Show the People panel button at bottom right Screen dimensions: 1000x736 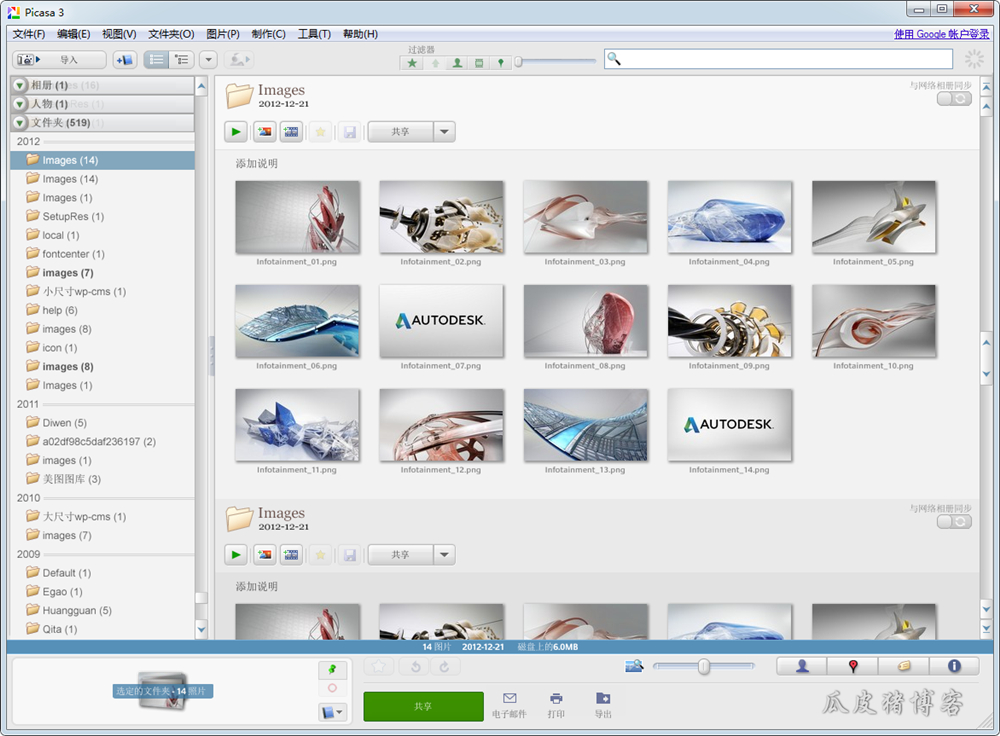click(x=802, y=666)
